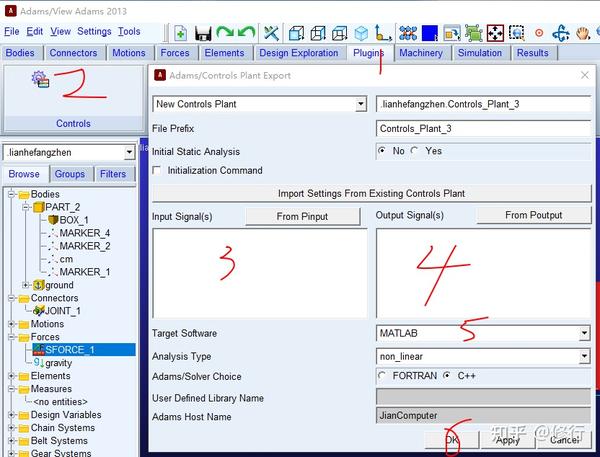Click the center view four-arrows icon

click(x=495, y=33)
